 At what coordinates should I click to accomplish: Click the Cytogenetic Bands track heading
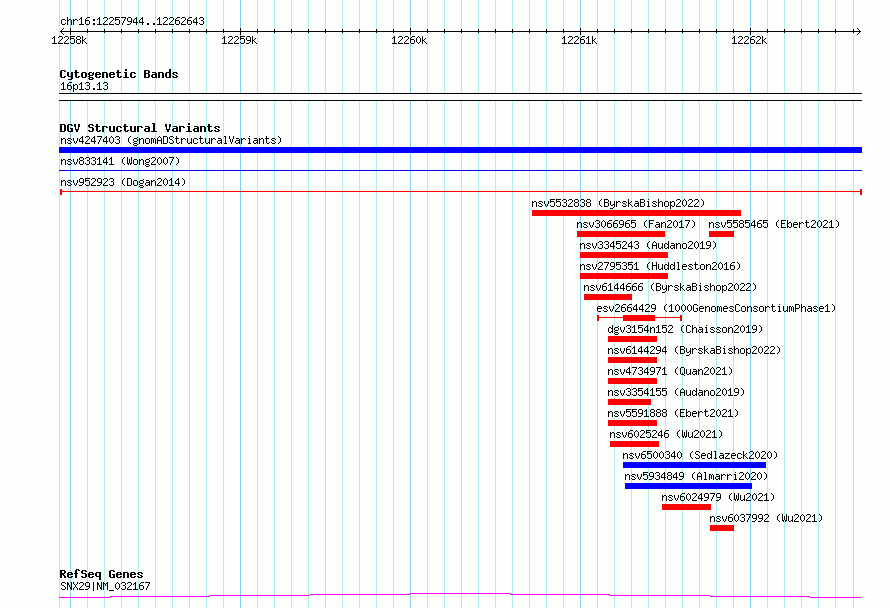point(119,74)
